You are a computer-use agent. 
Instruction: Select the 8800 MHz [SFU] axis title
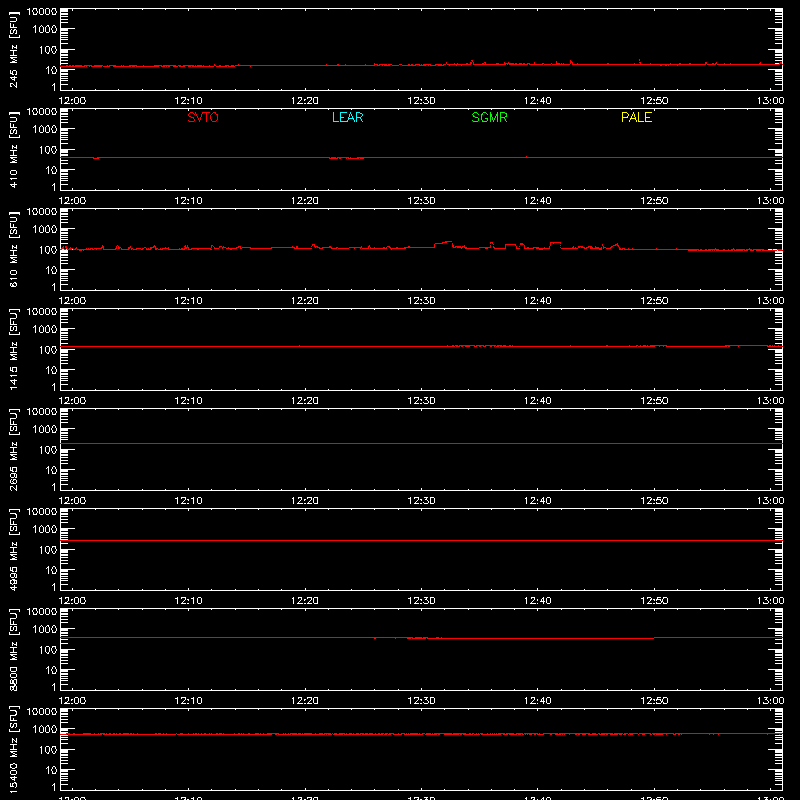tap(14, 649)
